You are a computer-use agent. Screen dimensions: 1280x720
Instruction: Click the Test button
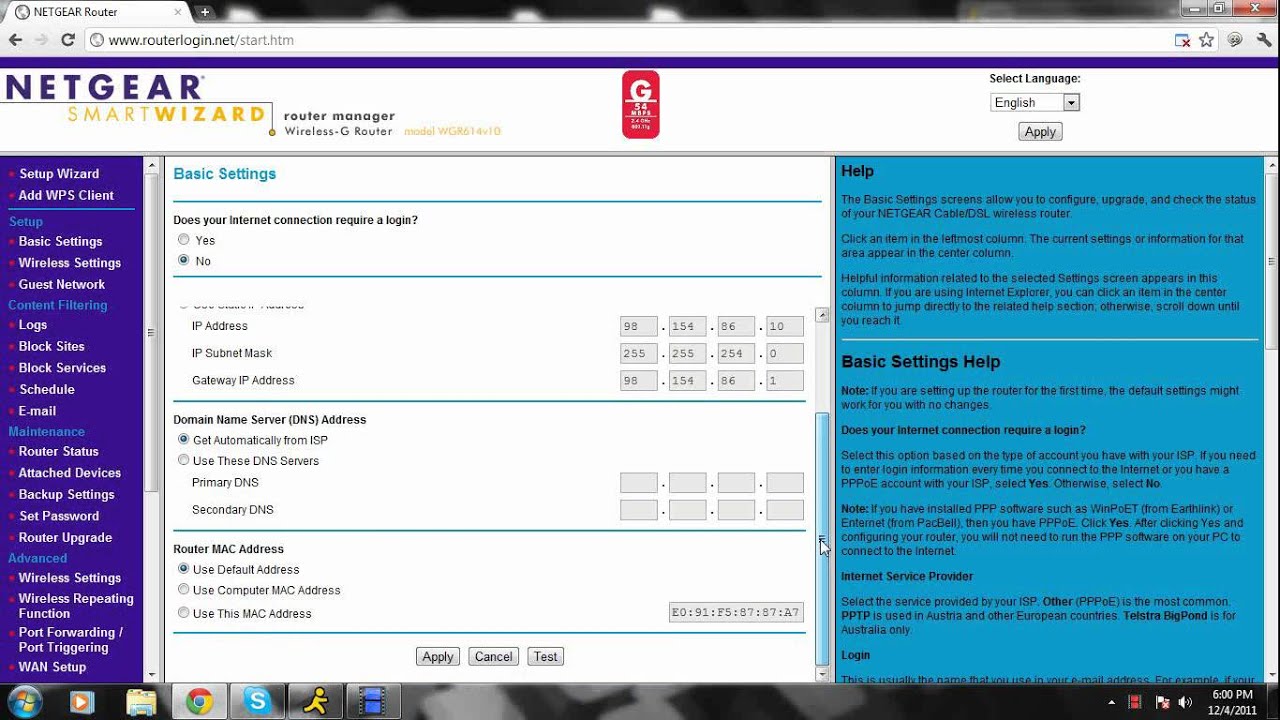(545, 657)
